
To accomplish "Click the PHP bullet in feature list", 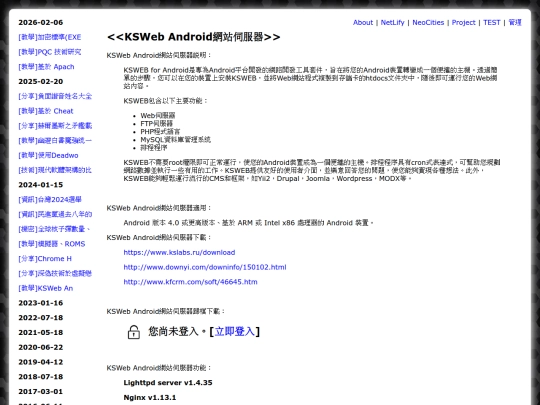I will point(160,132).
